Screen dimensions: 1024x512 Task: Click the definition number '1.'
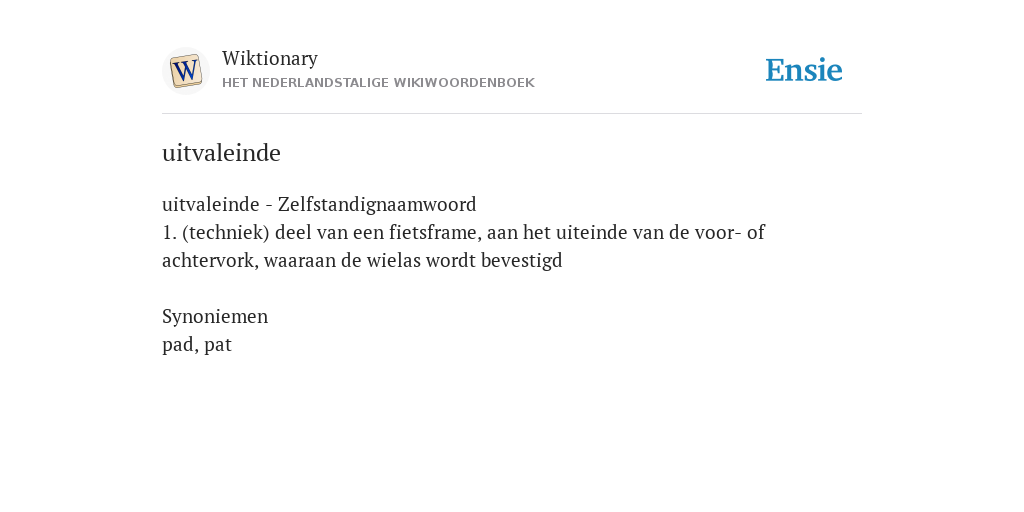coord(169,232)
